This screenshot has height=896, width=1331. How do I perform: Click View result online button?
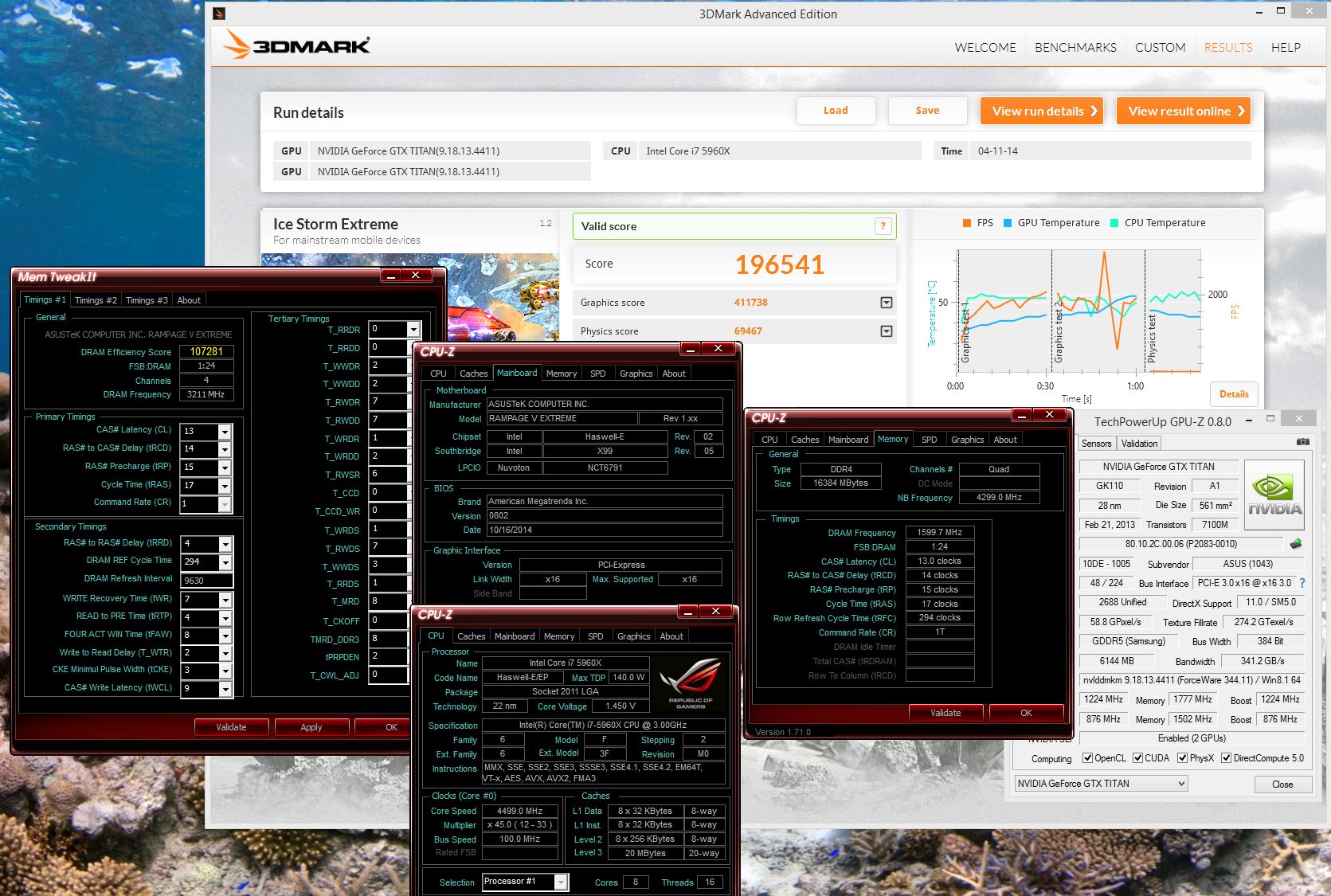tap(1184, 112)
